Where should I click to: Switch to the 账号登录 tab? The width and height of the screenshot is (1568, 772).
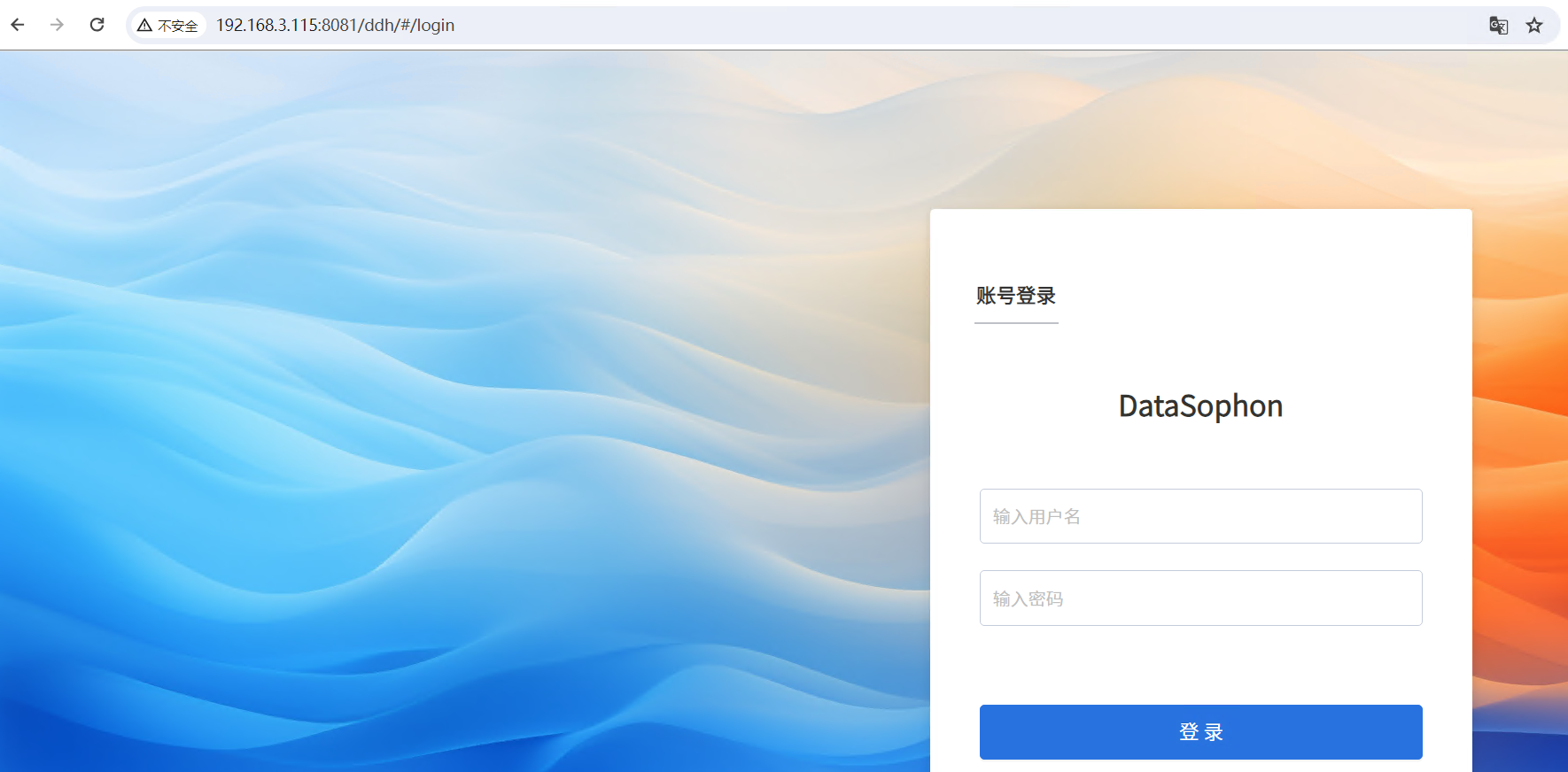(1016, 296)
